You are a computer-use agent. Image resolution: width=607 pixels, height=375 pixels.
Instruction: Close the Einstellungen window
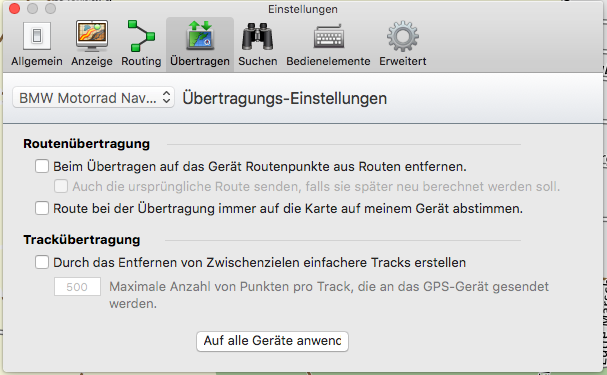coord(14,9)
